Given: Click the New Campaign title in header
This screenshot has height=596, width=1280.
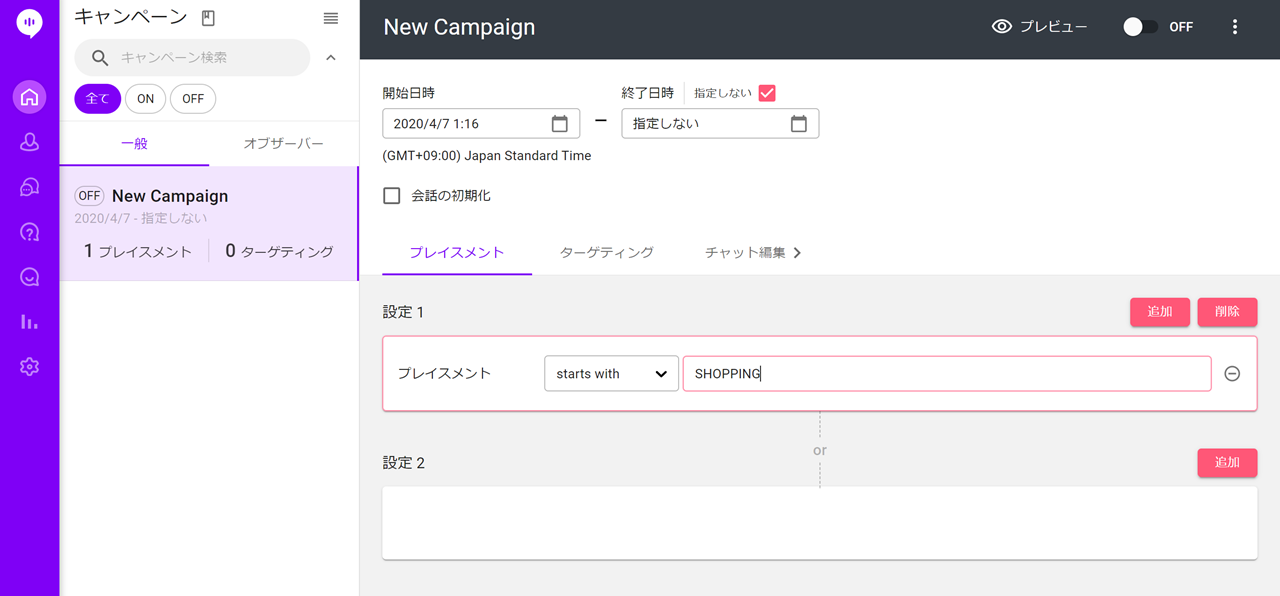Looking at the screenshot, I should pos(459,27).
